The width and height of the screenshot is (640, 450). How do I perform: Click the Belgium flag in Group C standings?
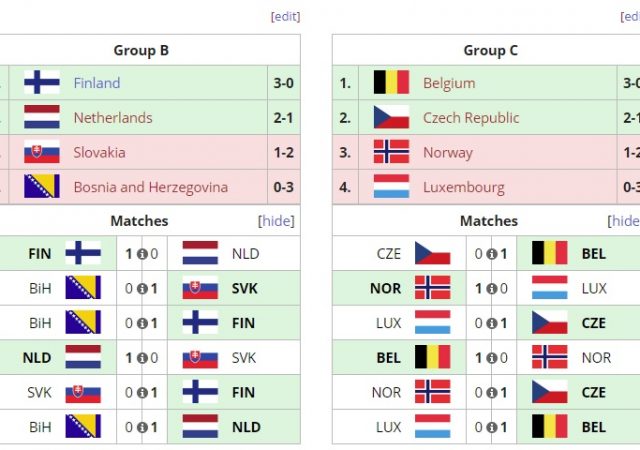pos(391,83)
